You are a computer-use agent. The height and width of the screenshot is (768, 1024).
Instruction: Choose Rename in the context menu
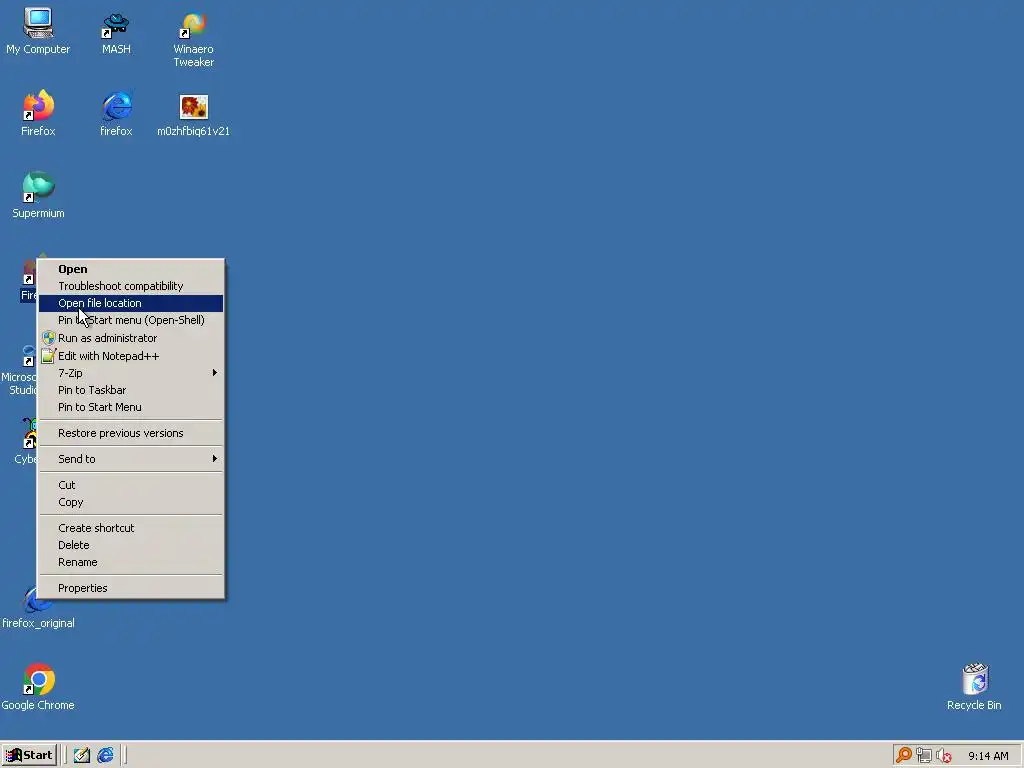(x=131, y=562)
